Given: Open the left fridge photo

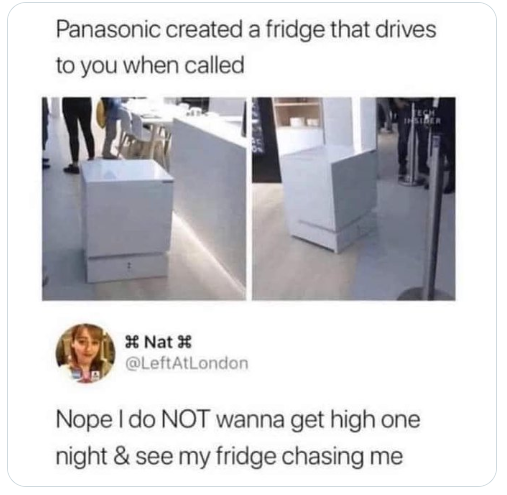Looking at the screenshot, I should pos(144,199).
